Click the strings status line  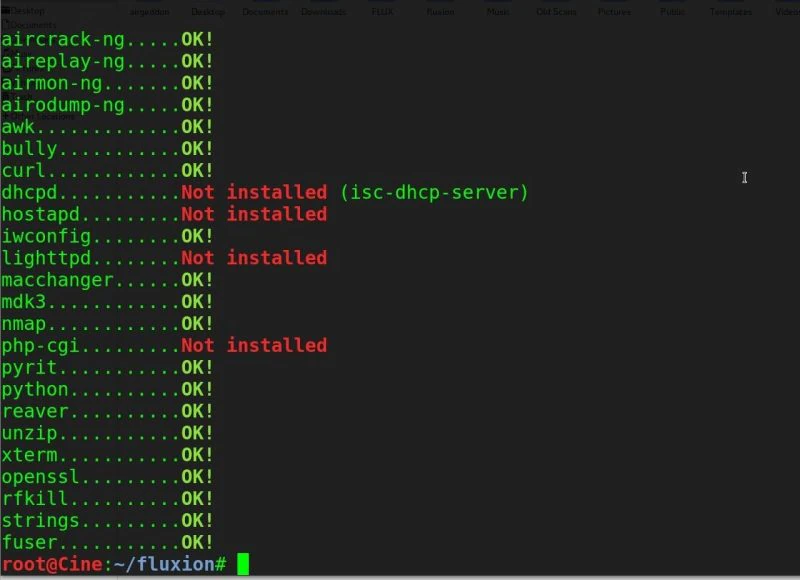coord(107,521)
